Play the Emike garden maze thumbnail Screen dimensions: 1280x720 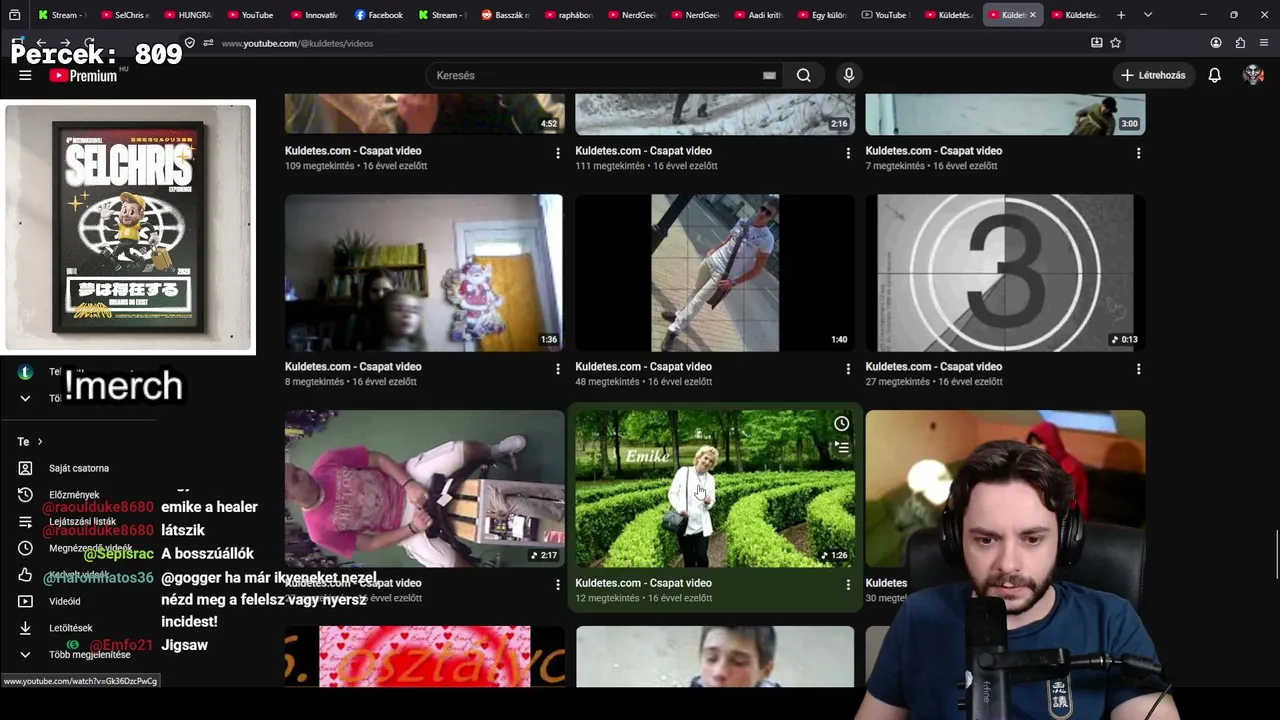click(x=715, y=489)
